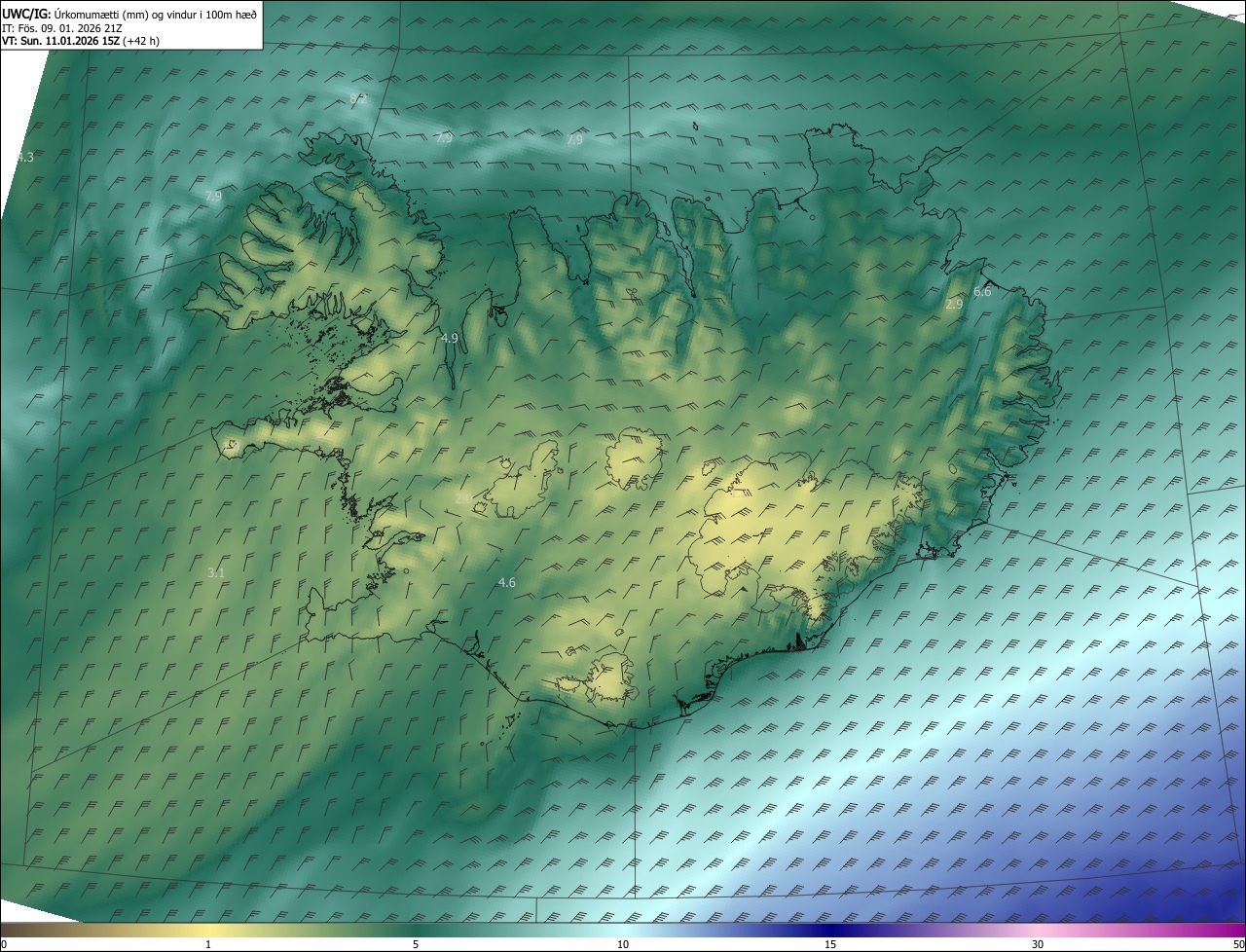Click the 2.9 value label on the map
The width and height of the screenshot is (1246, 952).
tap(954, 304)
